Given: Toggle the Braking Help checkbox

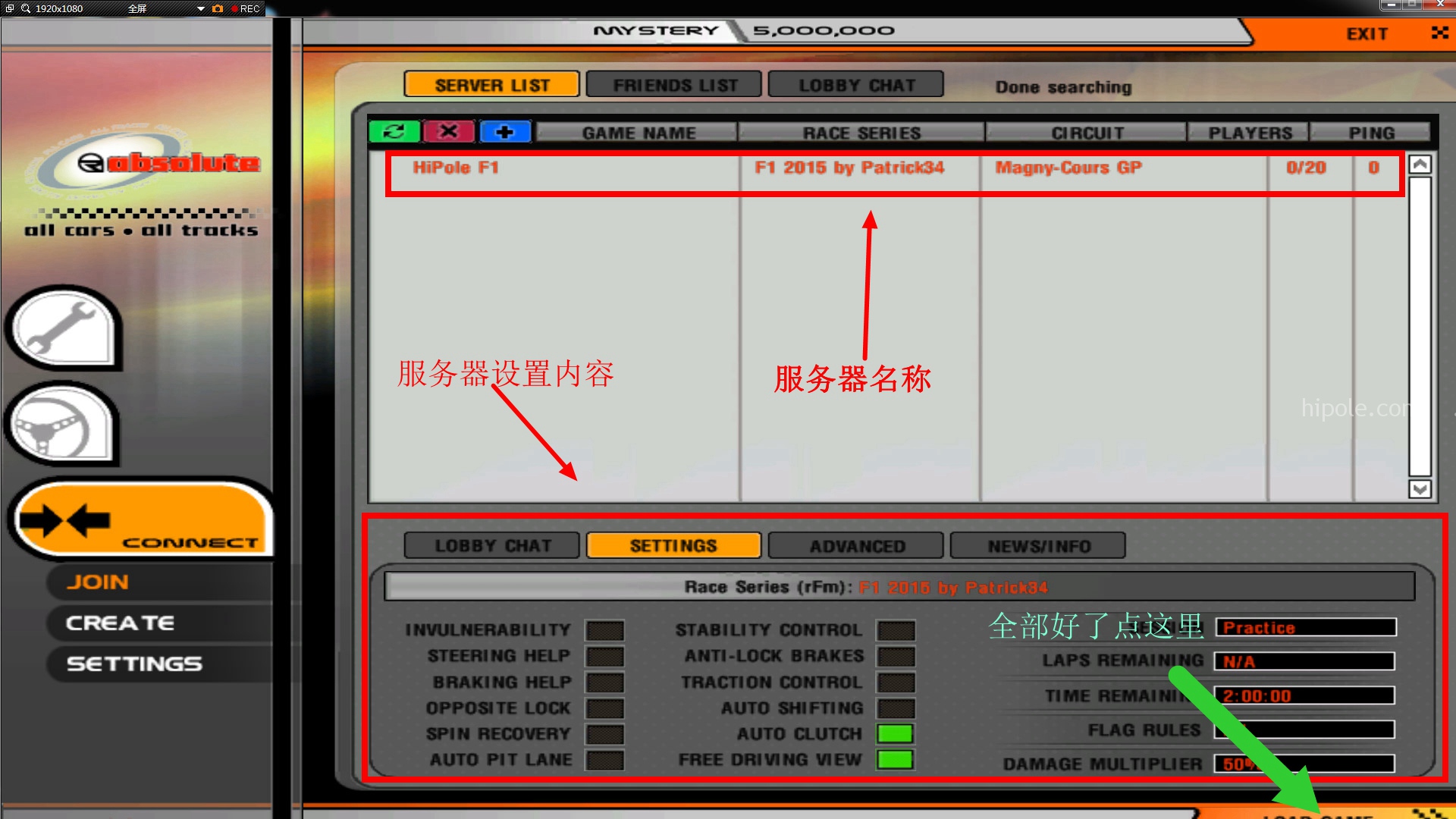Looking at the screenshot, I should tap(604, 682).
